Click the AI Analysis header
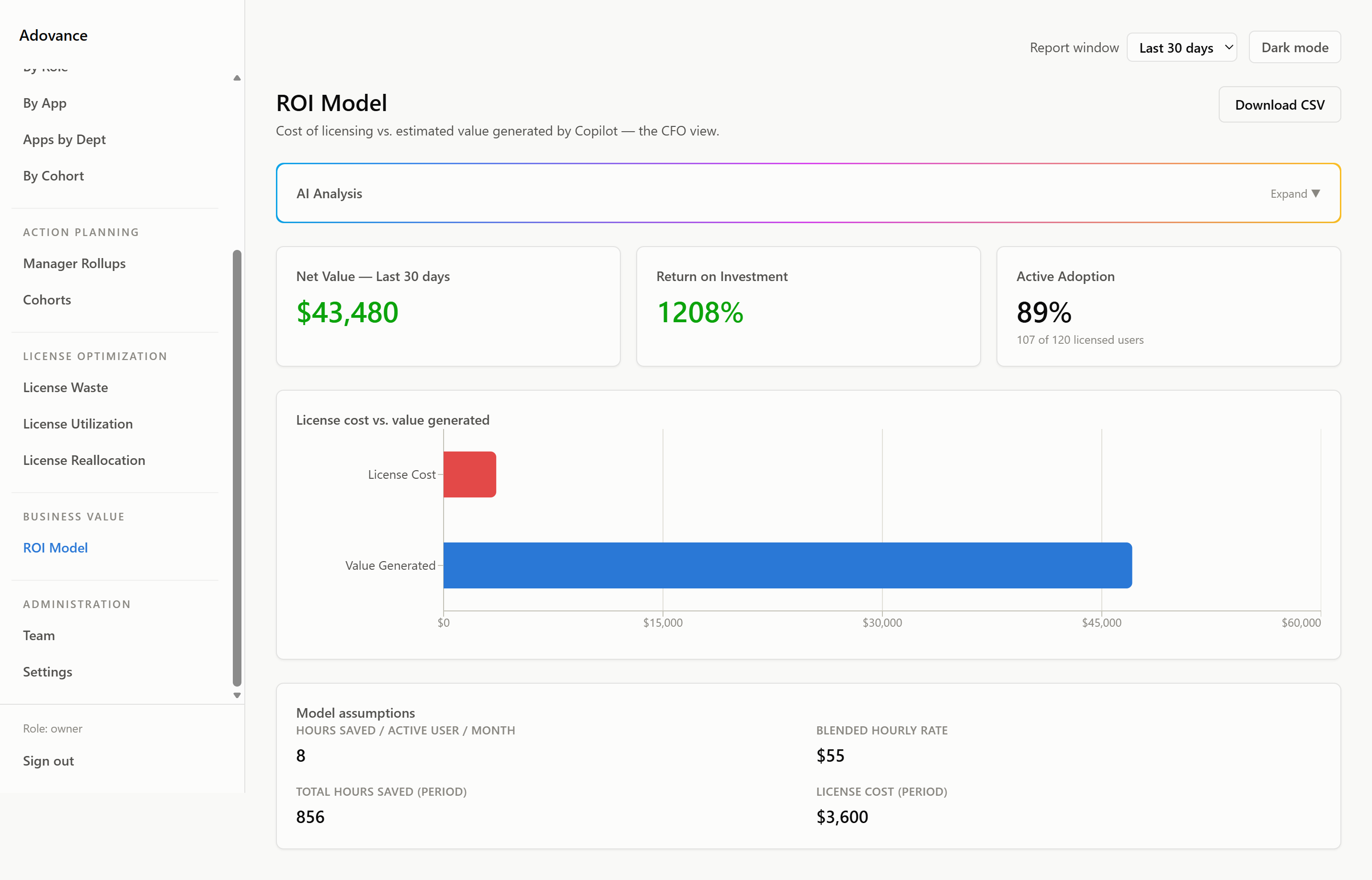The image size is (1372, 880). coord(329,194)
